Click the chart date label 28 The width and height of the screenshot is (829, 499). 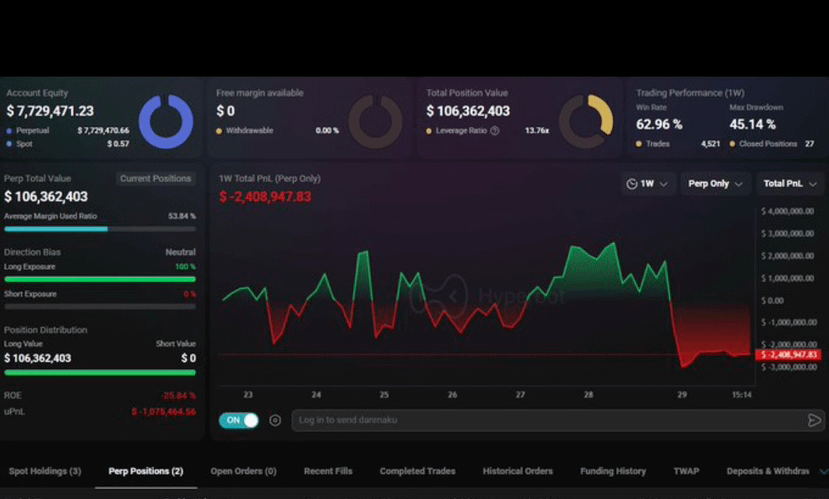pos(588,395)
